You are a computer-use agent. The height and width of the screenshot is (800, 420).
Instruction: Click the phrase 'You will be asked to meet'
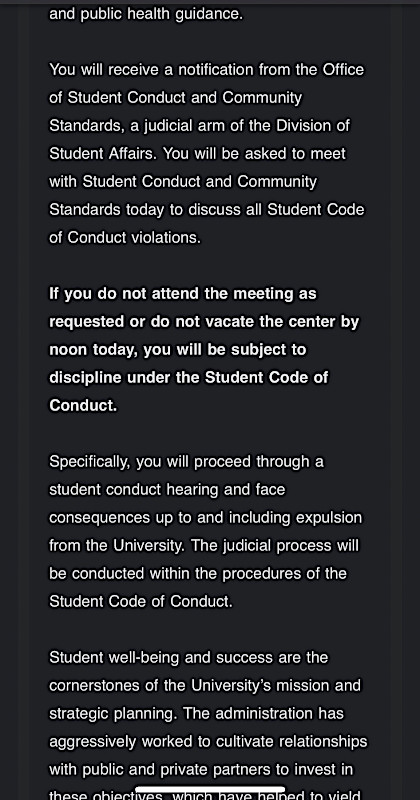pyautogui.click(x=254, y=154)
